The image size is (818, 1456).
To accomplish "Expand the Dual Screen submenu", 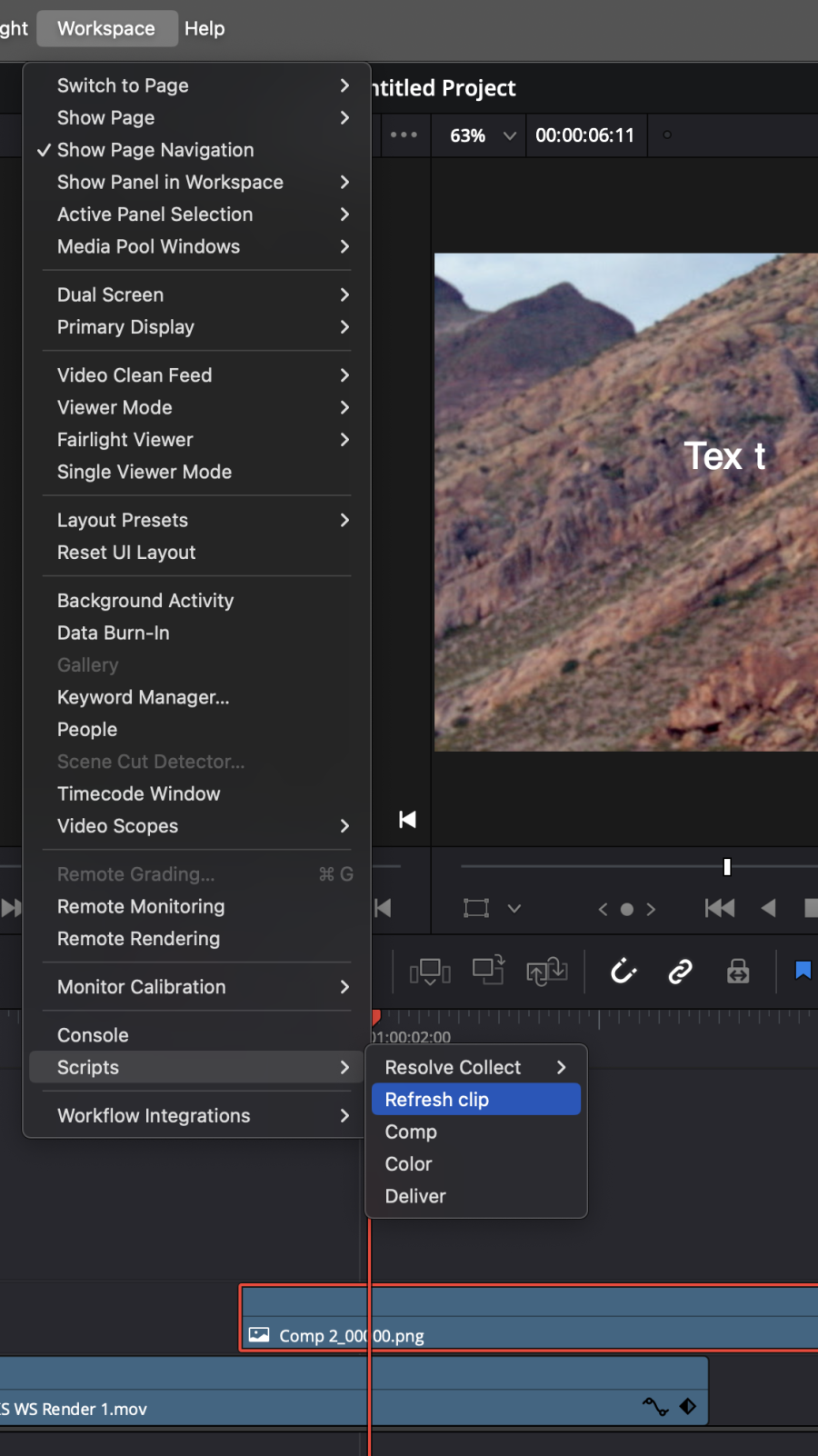I will (196, 294).
